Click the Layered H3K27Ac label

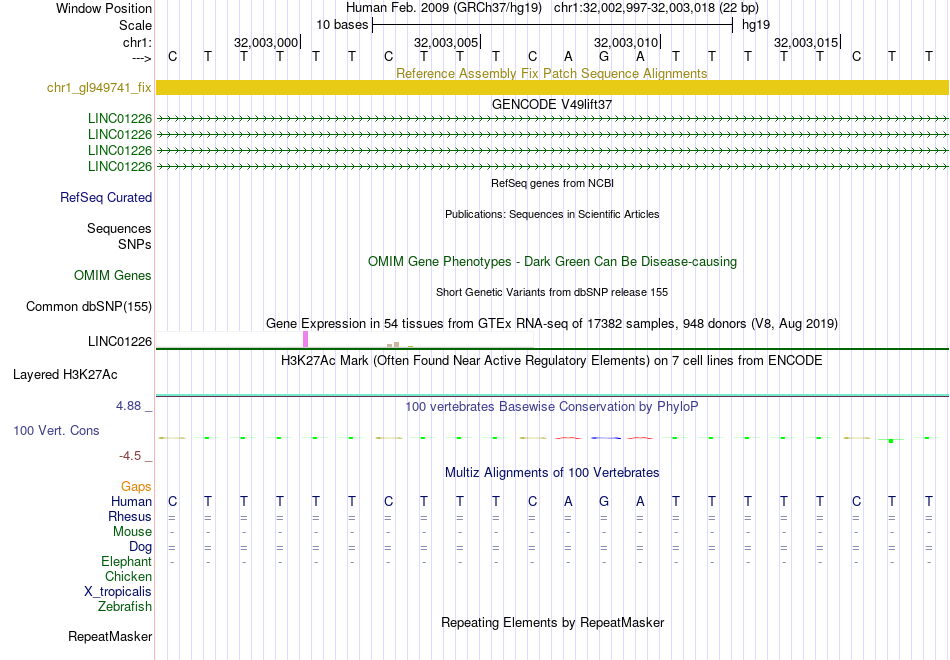coord(65,375)
